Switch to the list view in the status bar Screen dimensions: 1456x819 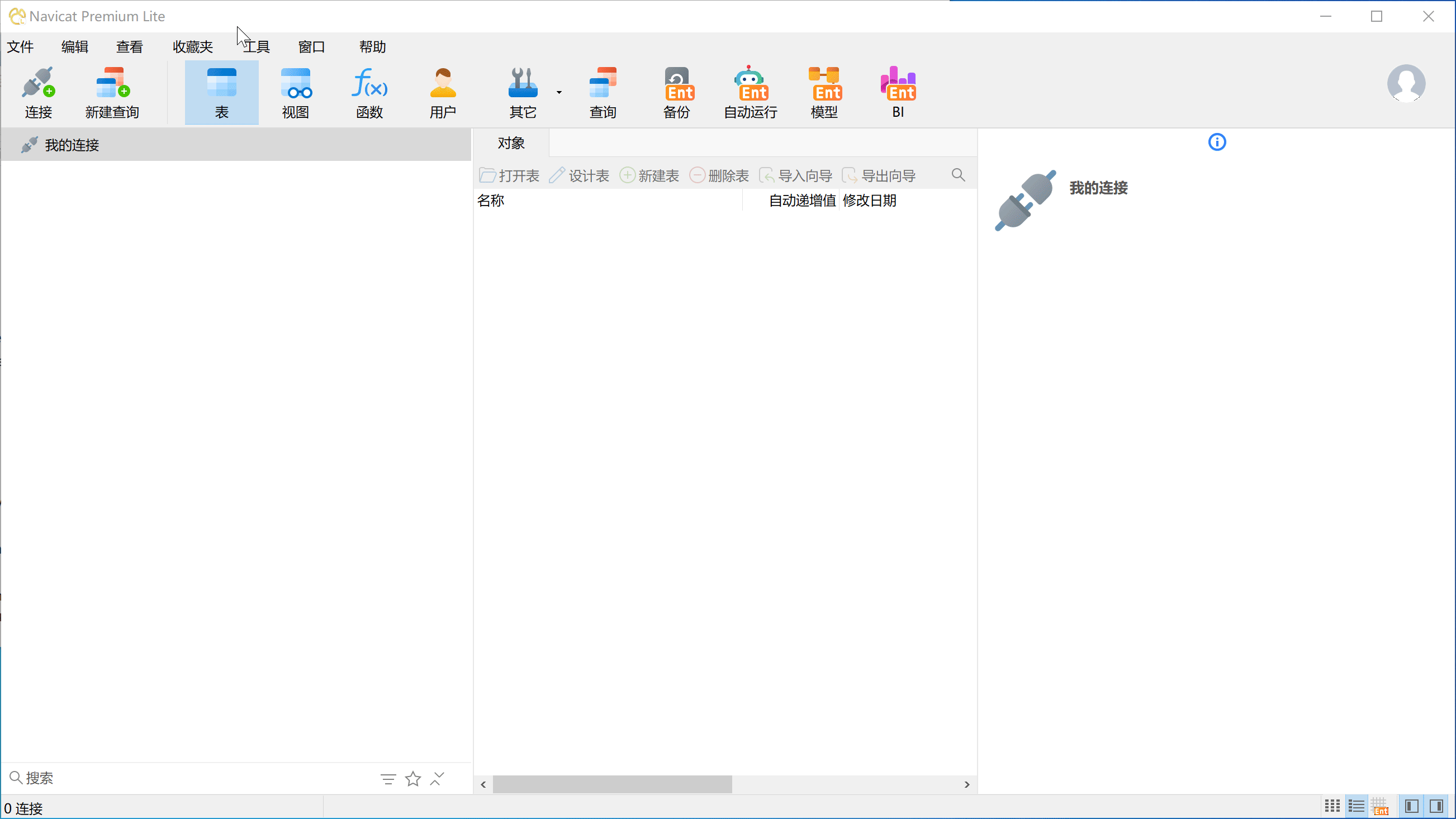tap(1356, 806)
